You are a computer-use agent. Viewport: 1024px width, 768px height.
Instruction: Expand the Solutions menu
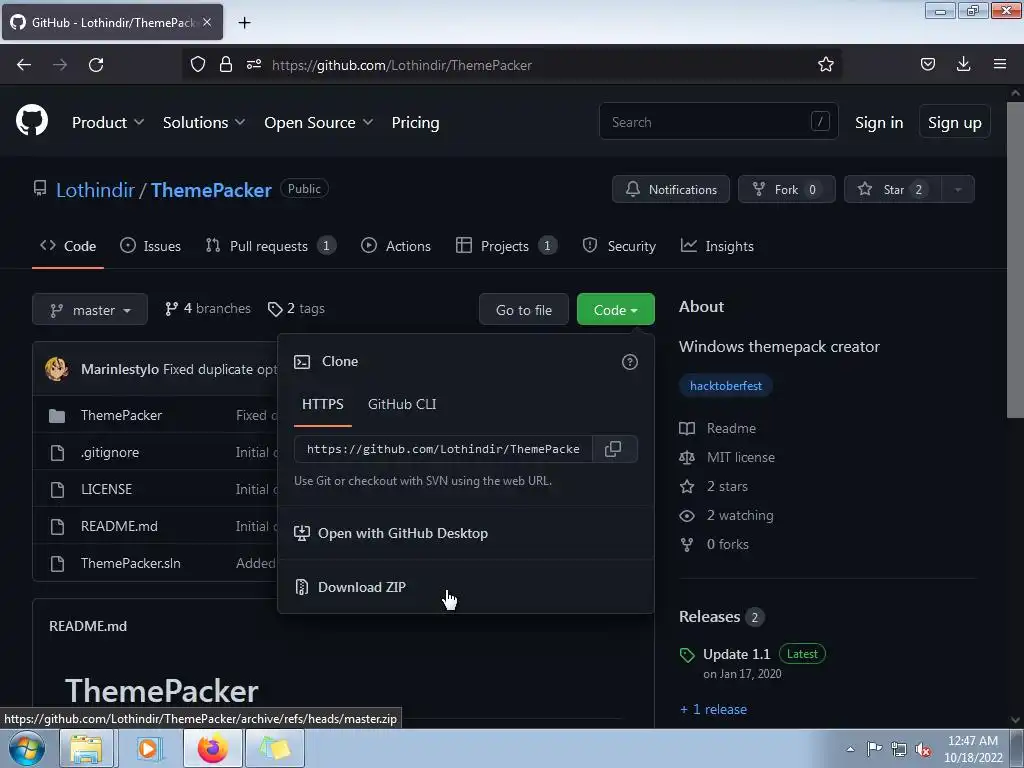point(204,122)
